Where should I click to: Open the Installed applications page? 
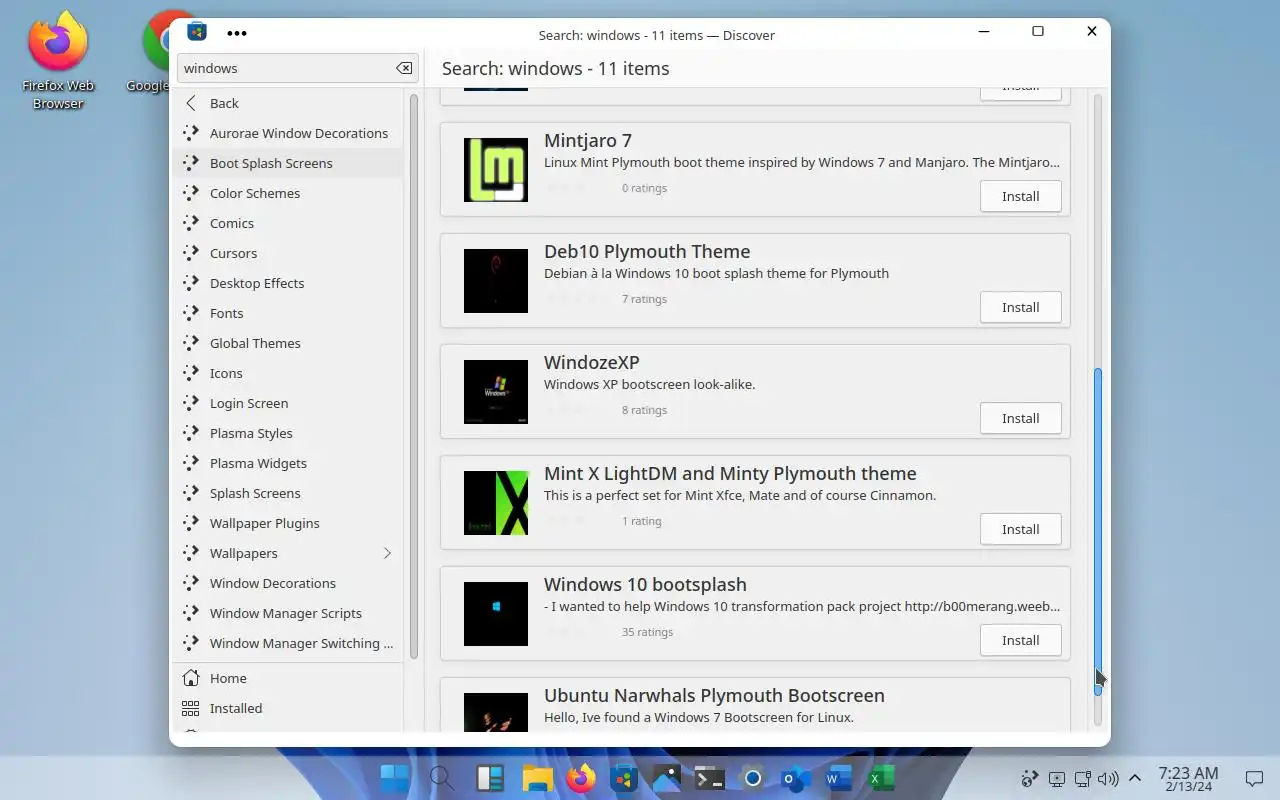[x=288, y=708]
